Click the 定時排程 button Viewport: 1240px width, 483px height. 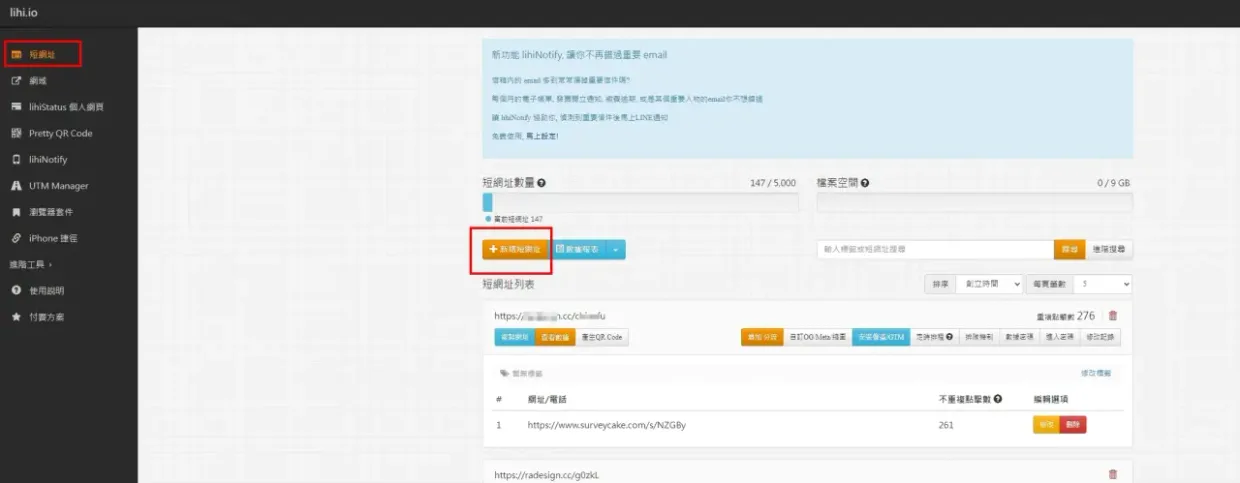(x=935, y=337)
